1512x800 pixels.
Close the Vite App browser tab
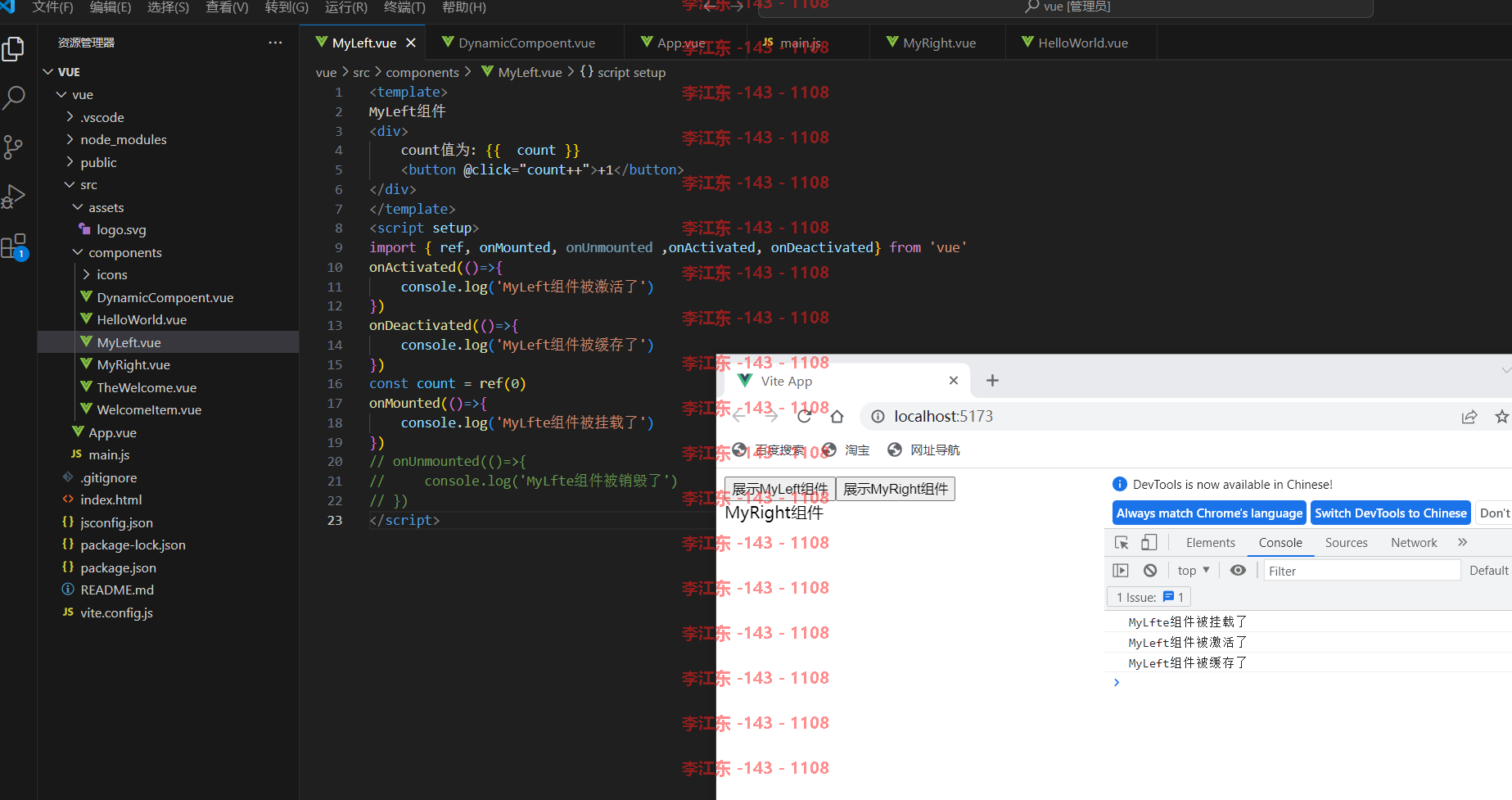(x=953, y=381)
